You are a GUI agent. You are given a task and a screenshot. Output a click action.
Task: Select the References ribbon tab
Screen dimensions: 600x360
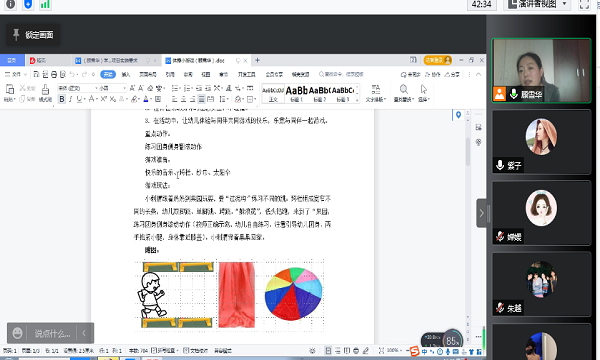(170, 74)
